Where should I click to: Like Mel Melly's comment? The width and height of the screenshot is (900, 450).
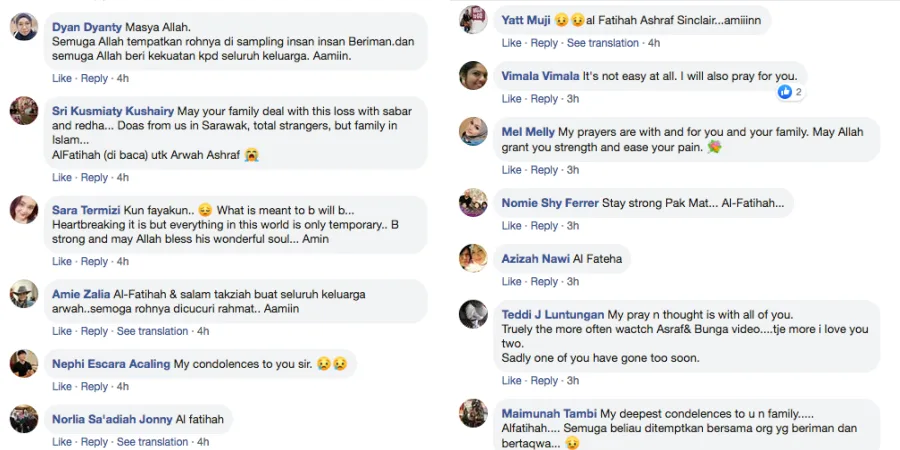[511, 170]
